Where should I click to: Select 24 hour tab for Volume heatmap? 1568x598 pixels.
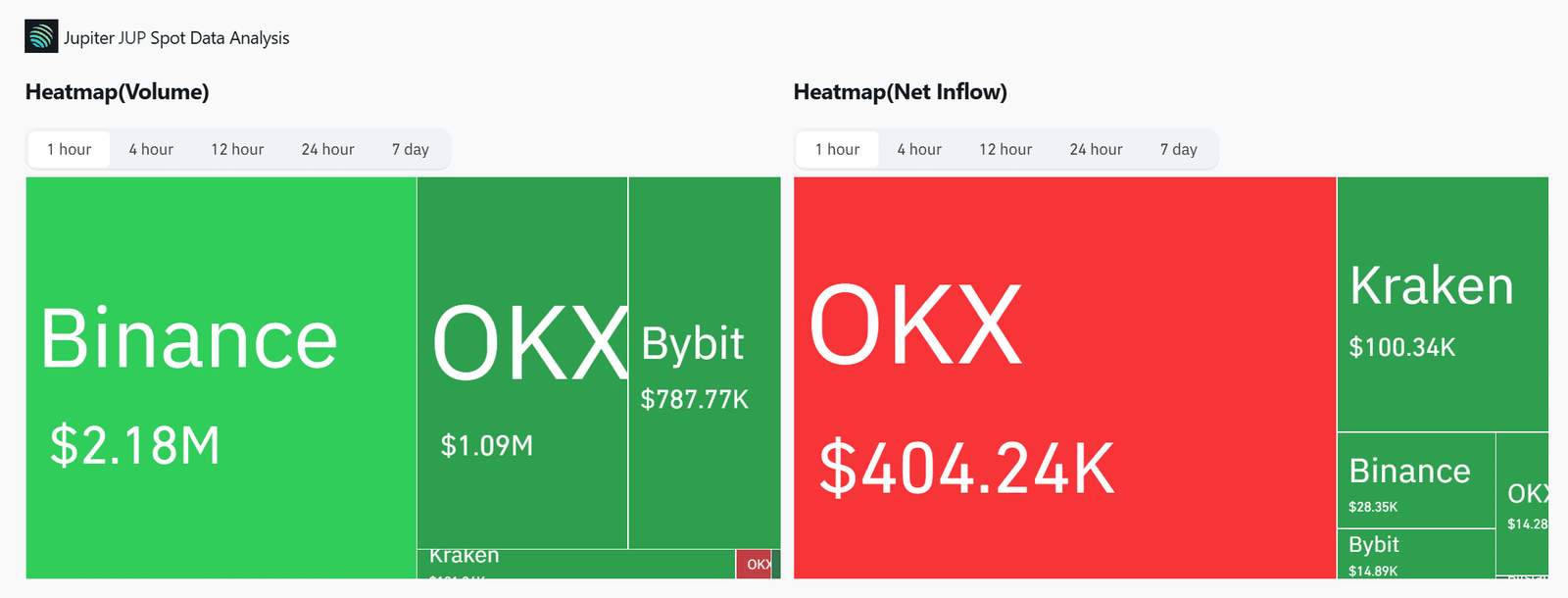click(327, 149)
